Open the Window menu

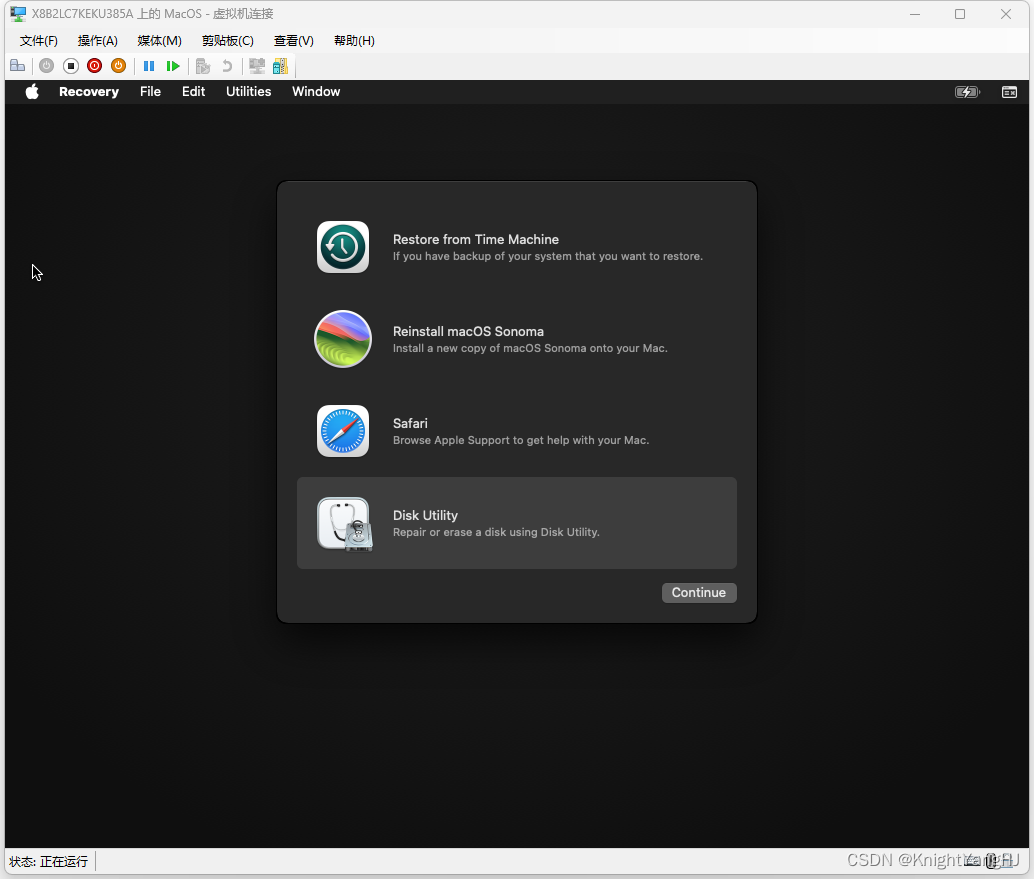click(x=316, y=92)
